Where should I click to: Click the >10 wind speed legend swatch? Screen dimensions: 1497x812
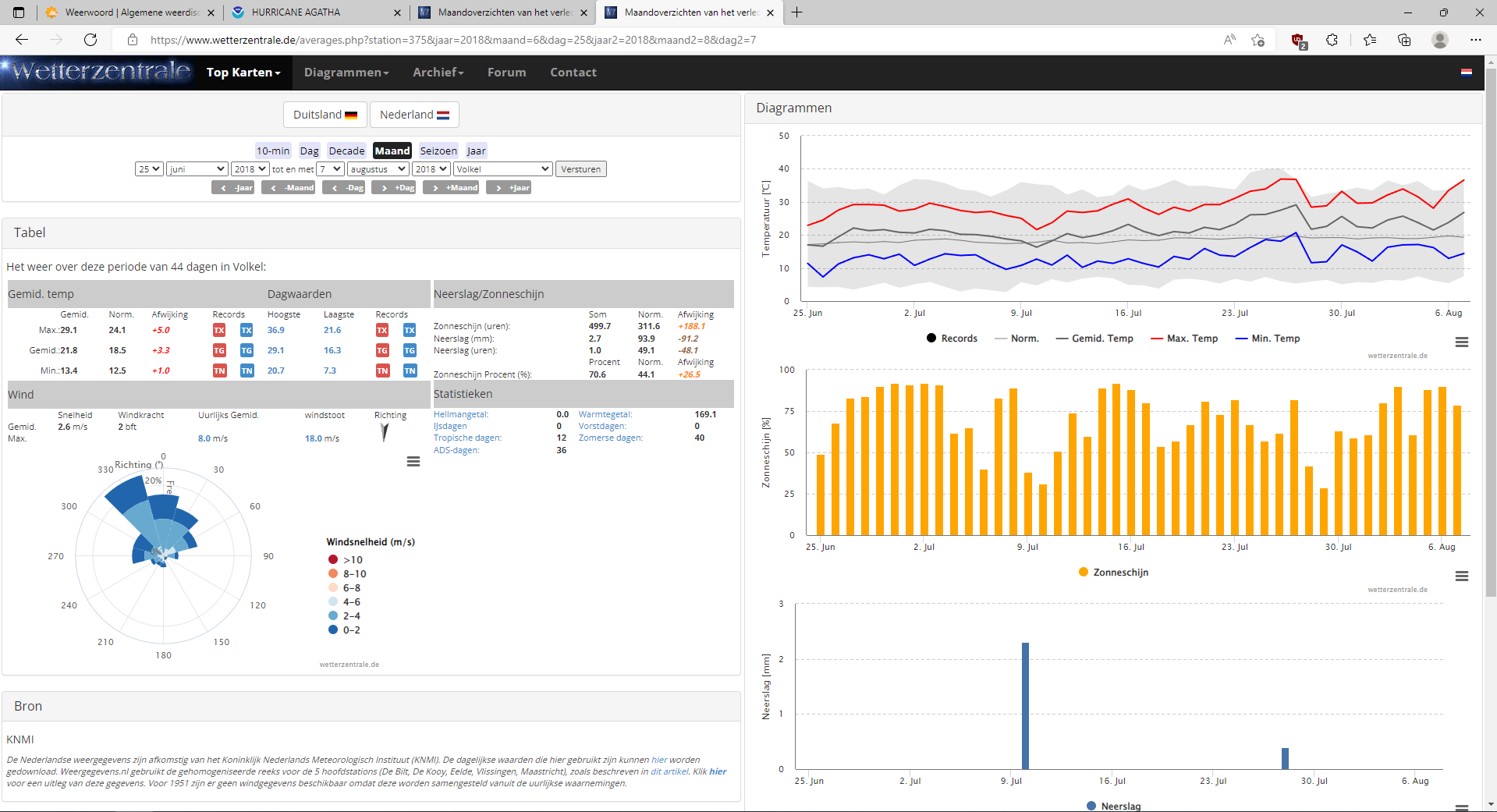[333, 560]
